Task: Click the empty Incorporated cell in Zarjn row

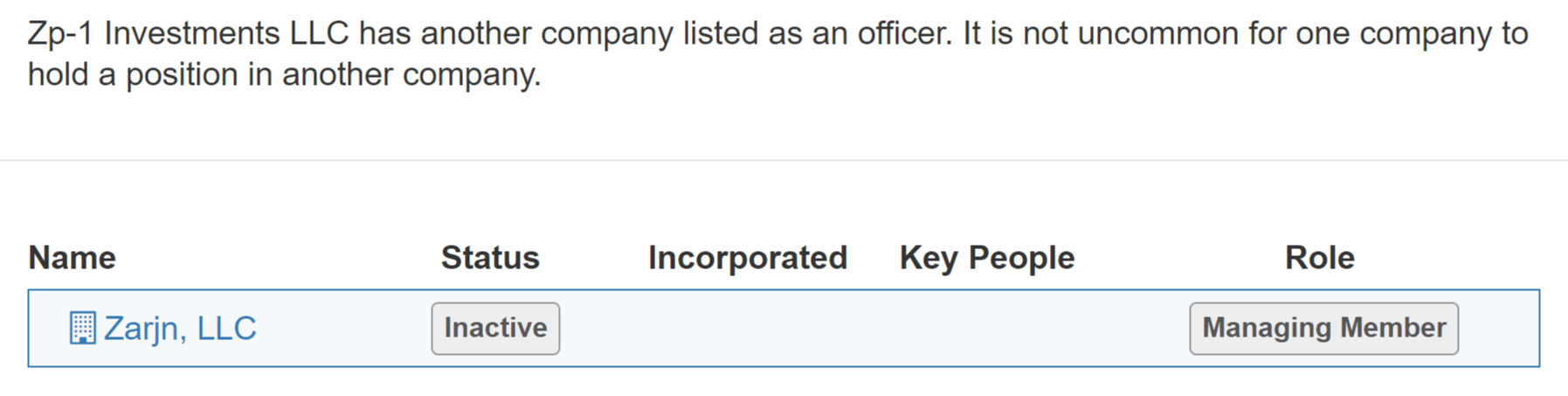Action: coord(748,329)
